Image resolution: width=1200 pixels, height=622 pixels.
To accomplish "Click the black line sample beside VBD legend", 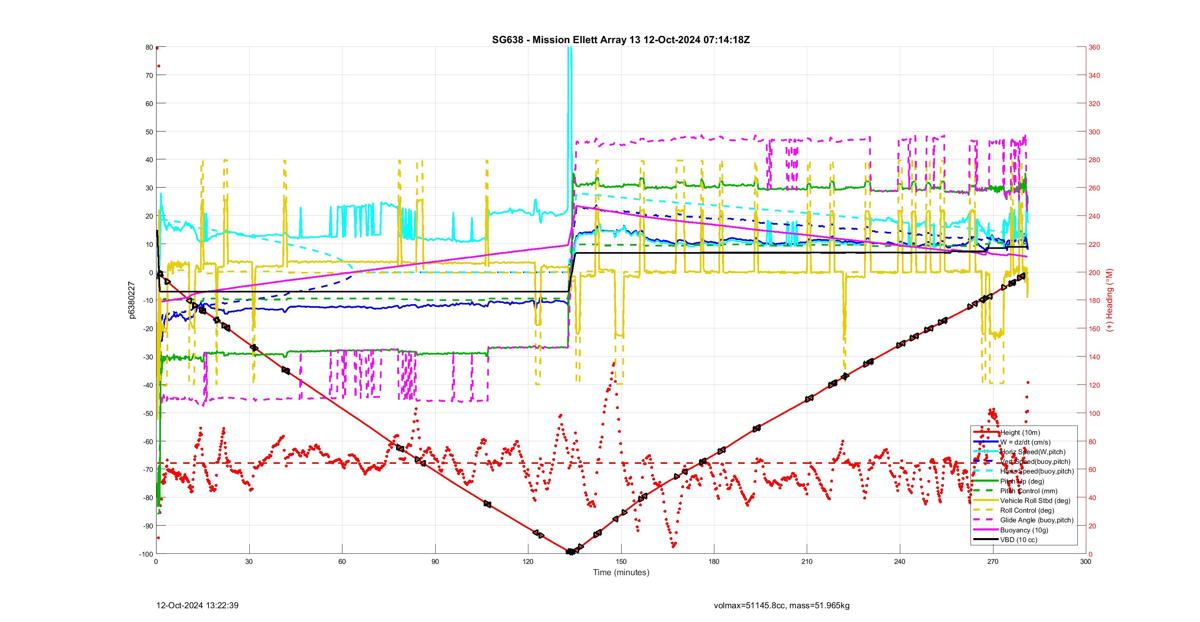I will tap(984, 540).
